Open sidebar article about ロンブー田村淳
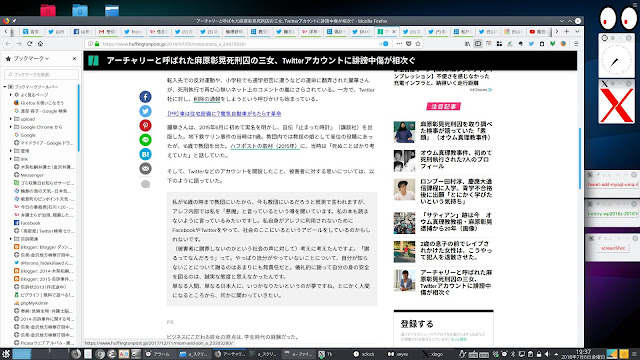This screenshot has height=360, width=640. [456, 191]
